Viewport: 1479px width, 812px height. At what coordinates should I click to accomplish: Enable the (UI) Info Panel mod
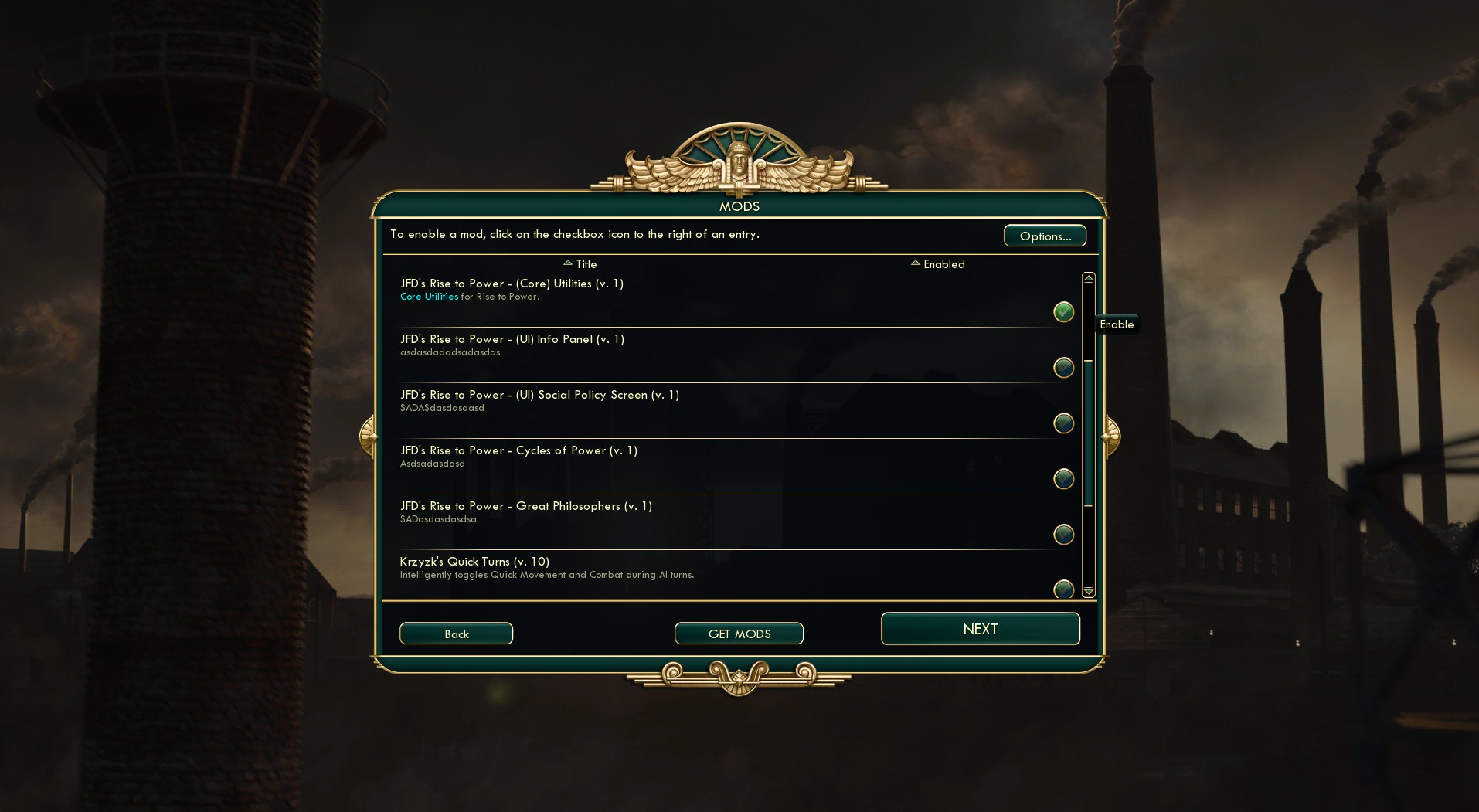pos(1063,367)
